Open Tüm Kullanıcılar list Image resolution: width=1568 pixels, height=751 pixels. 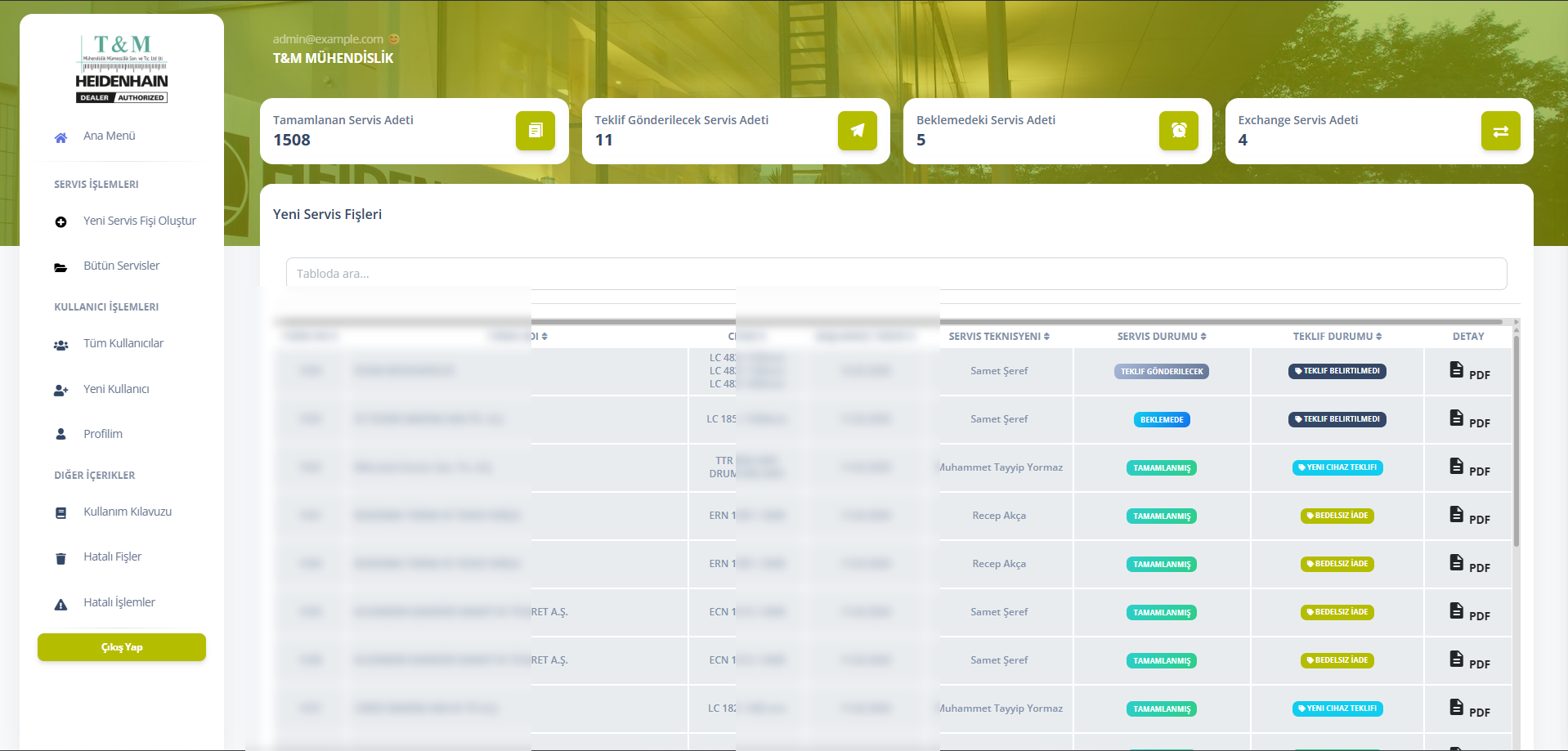pyautogui.click(x=123, y=344)
